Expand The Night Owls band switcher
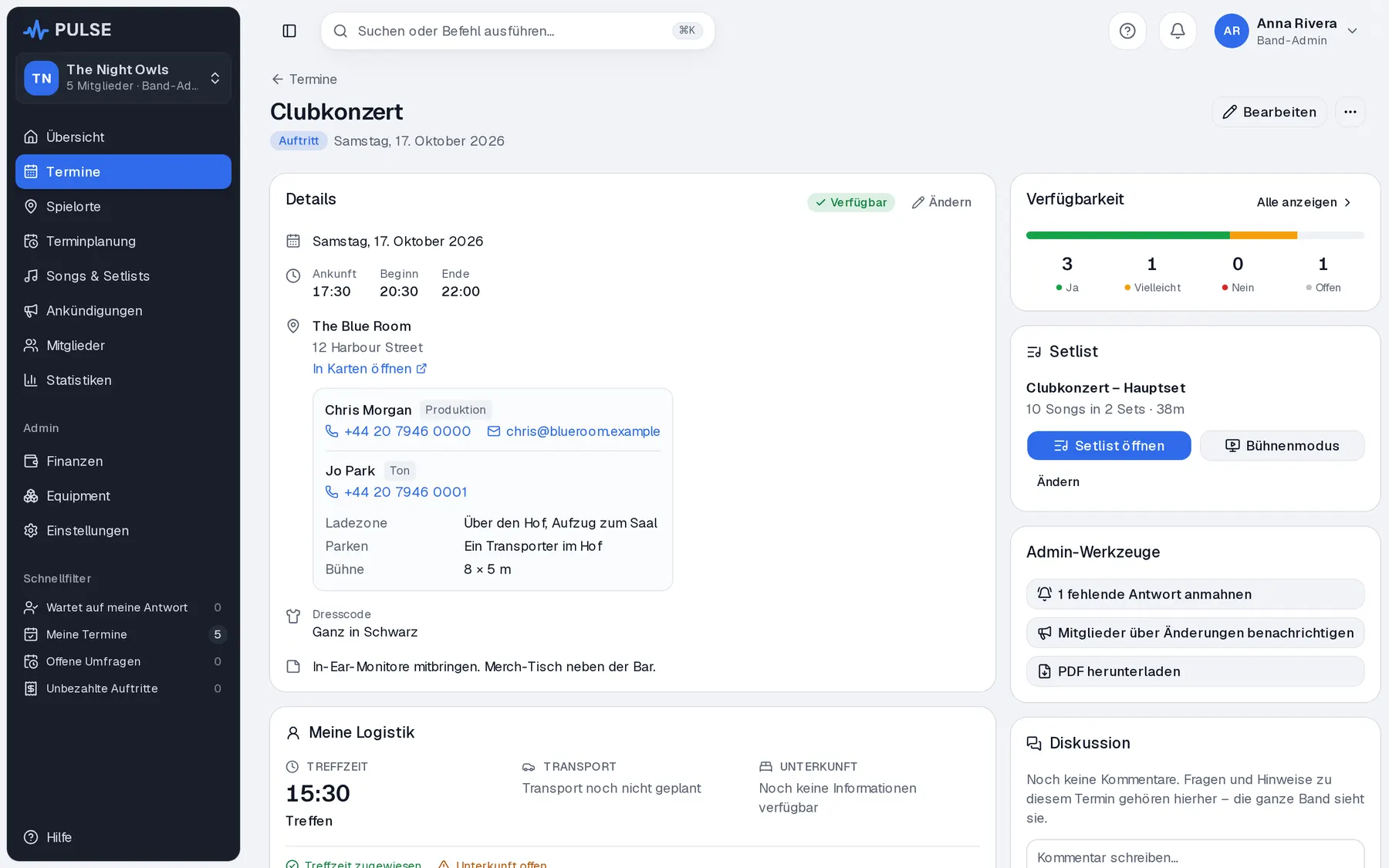The height and width of the screenshot is (868, 1389). [123, 78]
